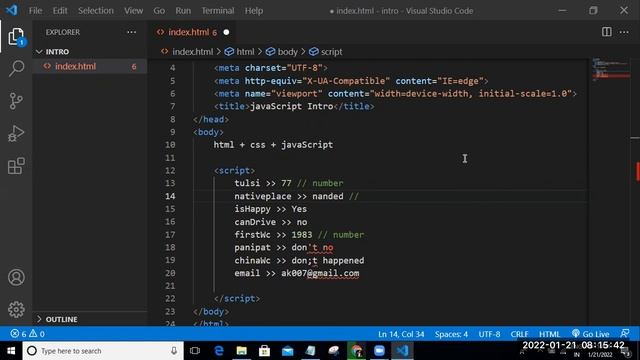Change encoding via UTF-8

coord(489,334)
